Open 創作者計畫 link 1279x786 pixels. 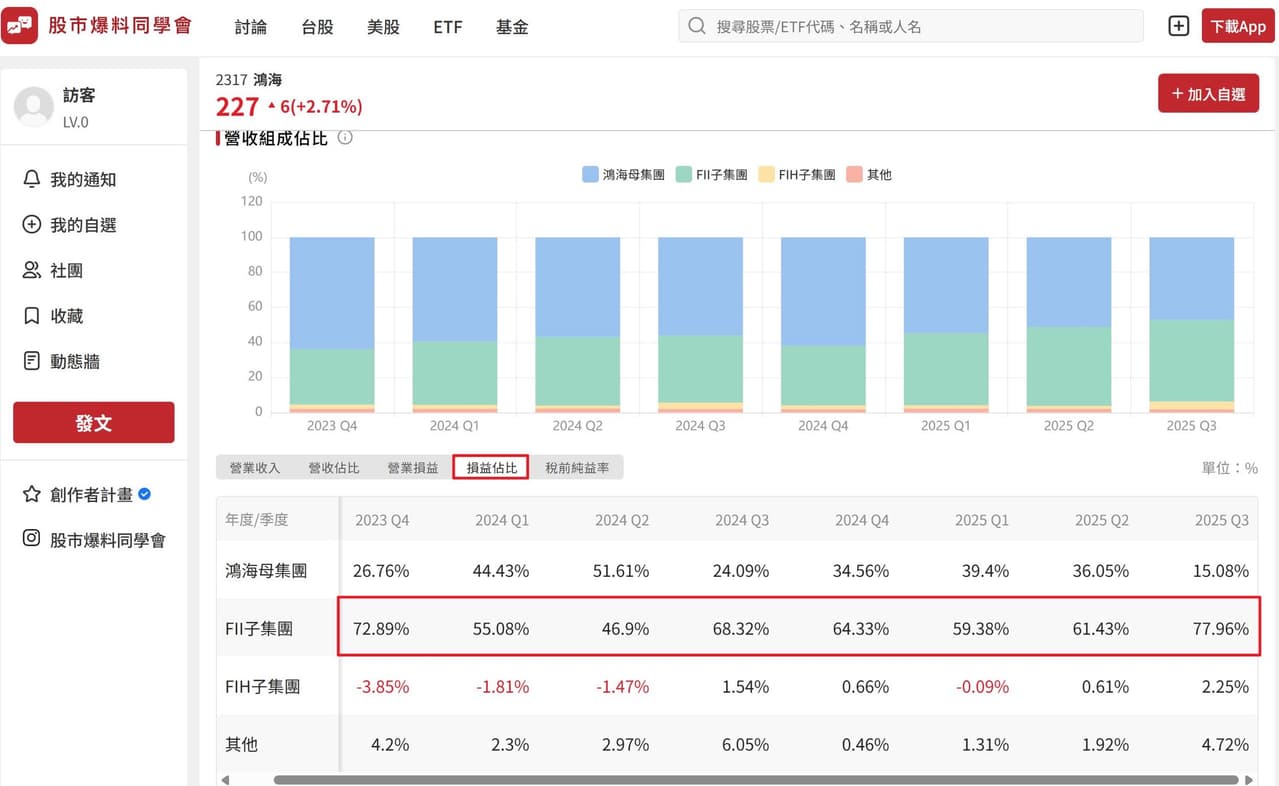coord(91,494)
